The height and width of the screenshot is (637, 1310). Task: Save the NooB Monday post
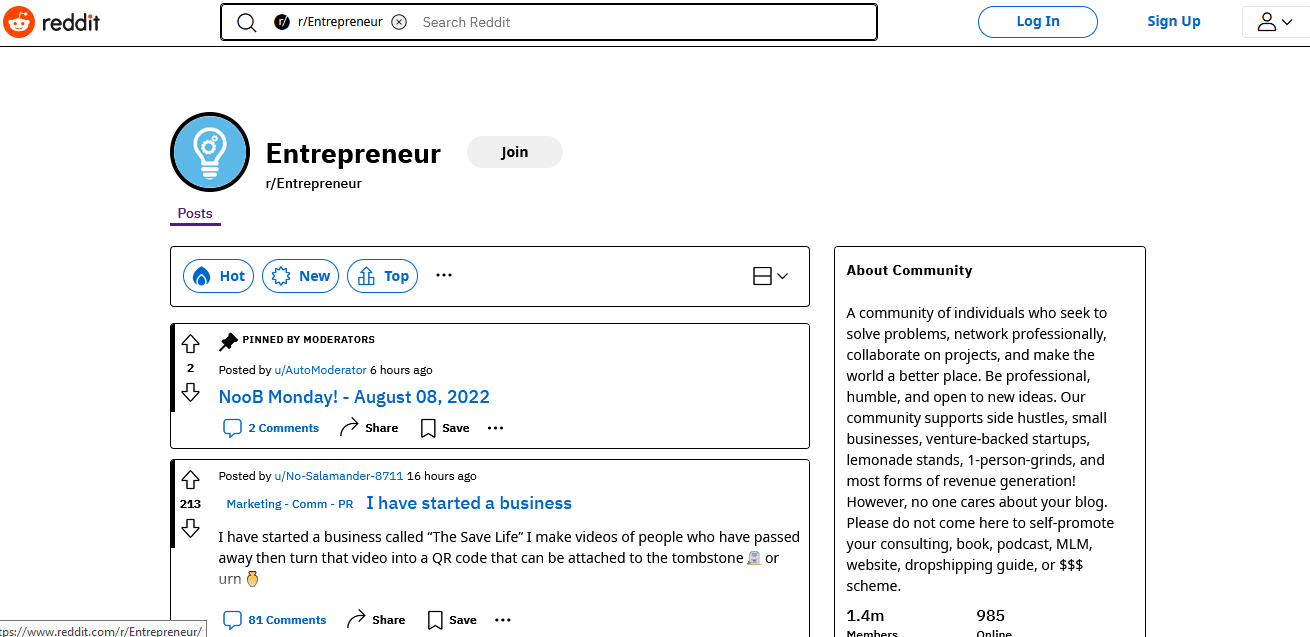[444, 428]
